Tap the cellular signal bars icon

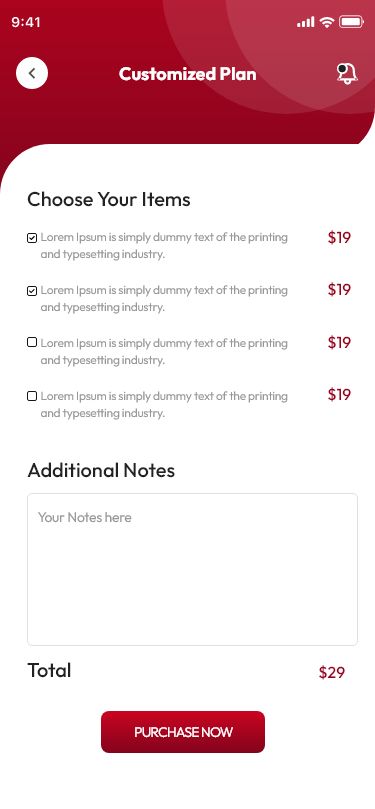tap(305, 22)
